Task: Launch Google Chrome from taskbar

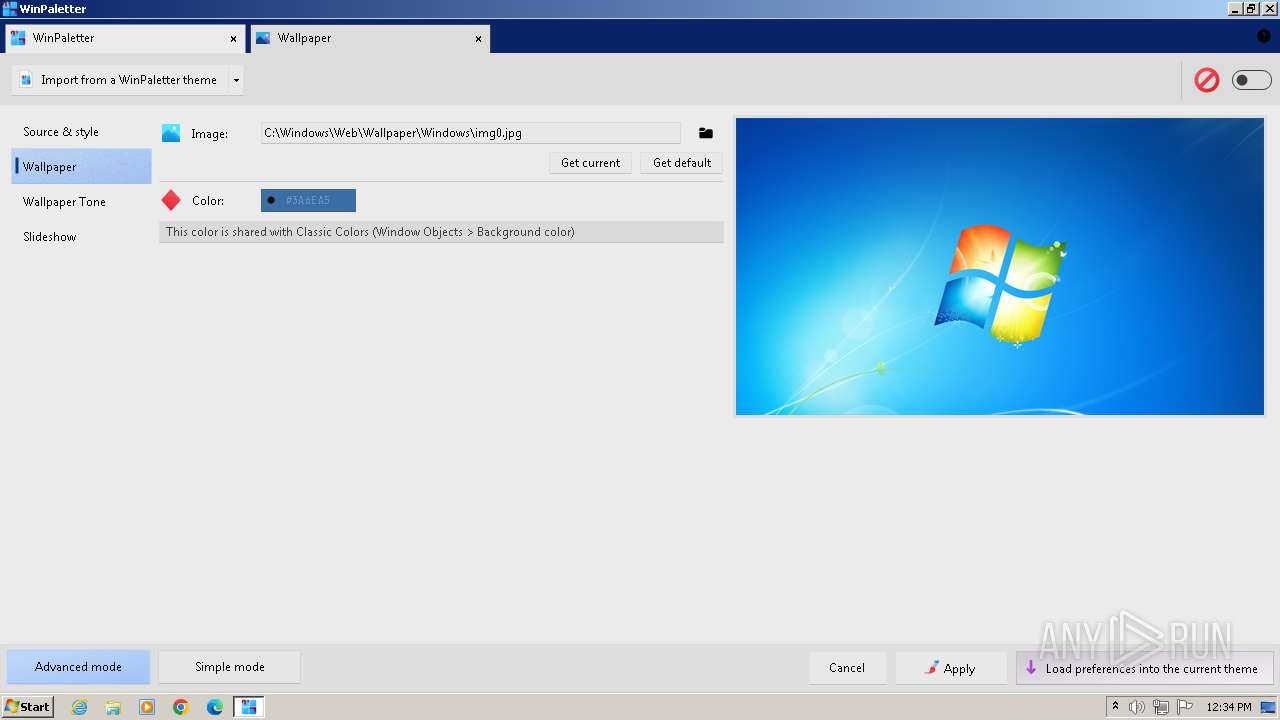Action: click(x=181, y=707)
